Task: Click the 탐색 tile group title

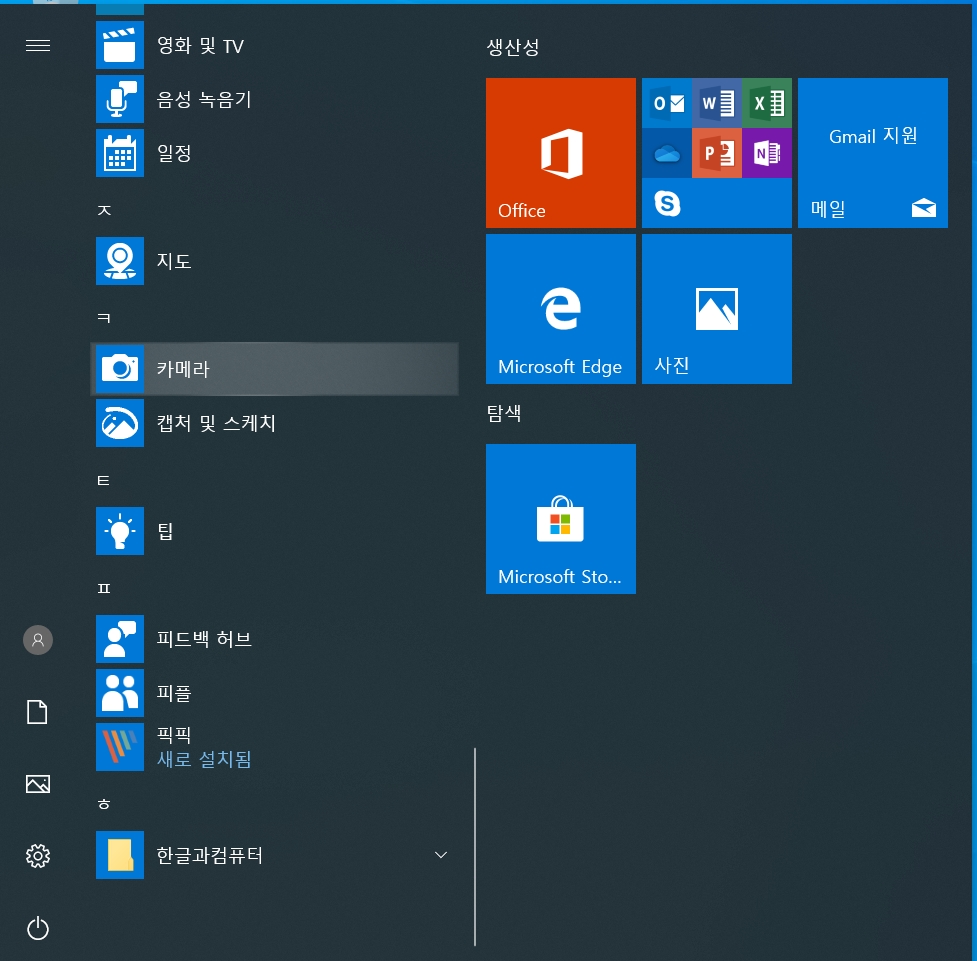Action: coord(504,413)
